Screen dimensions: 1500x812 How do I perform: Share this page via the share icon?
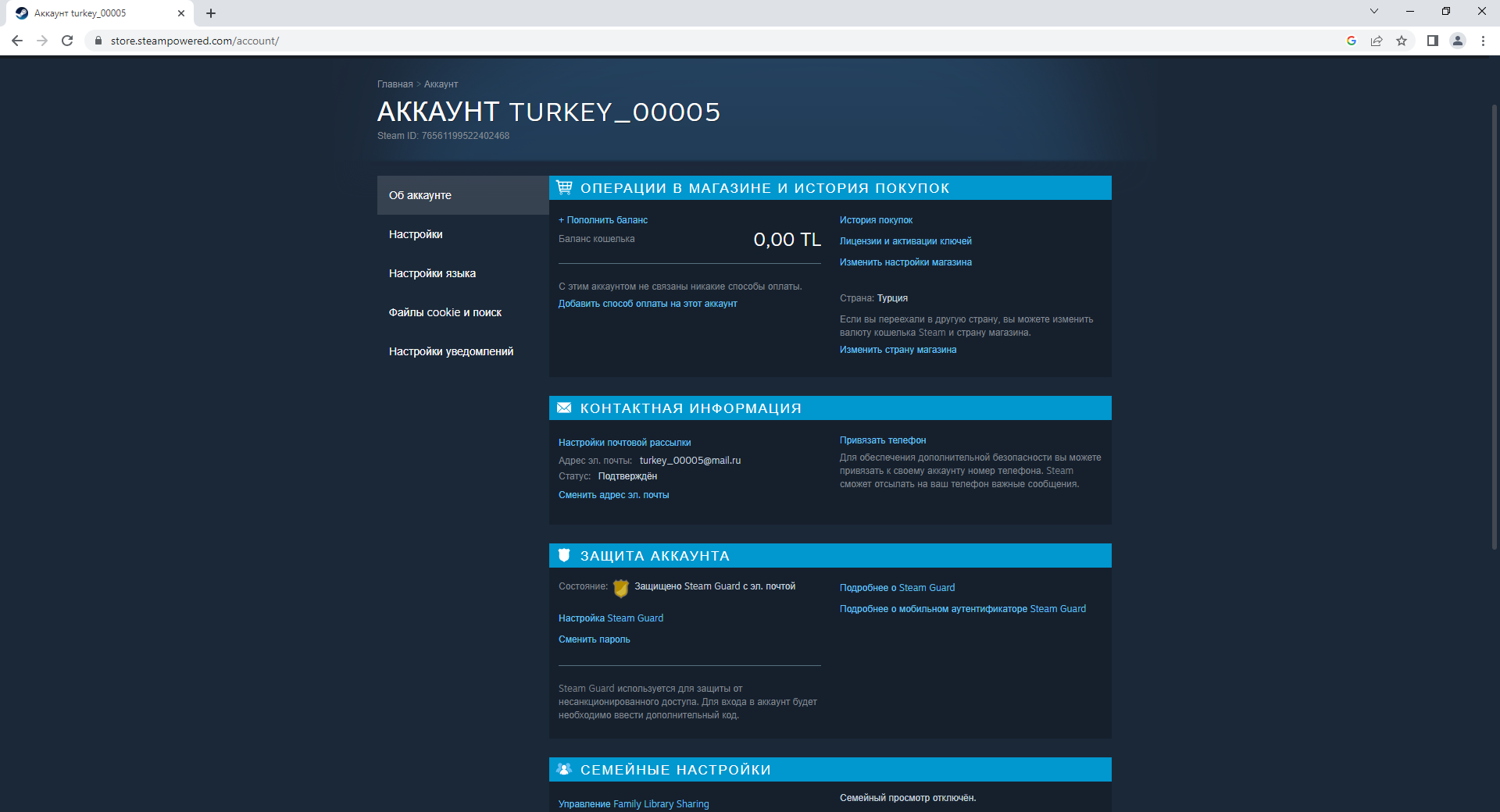point(1377,41)
